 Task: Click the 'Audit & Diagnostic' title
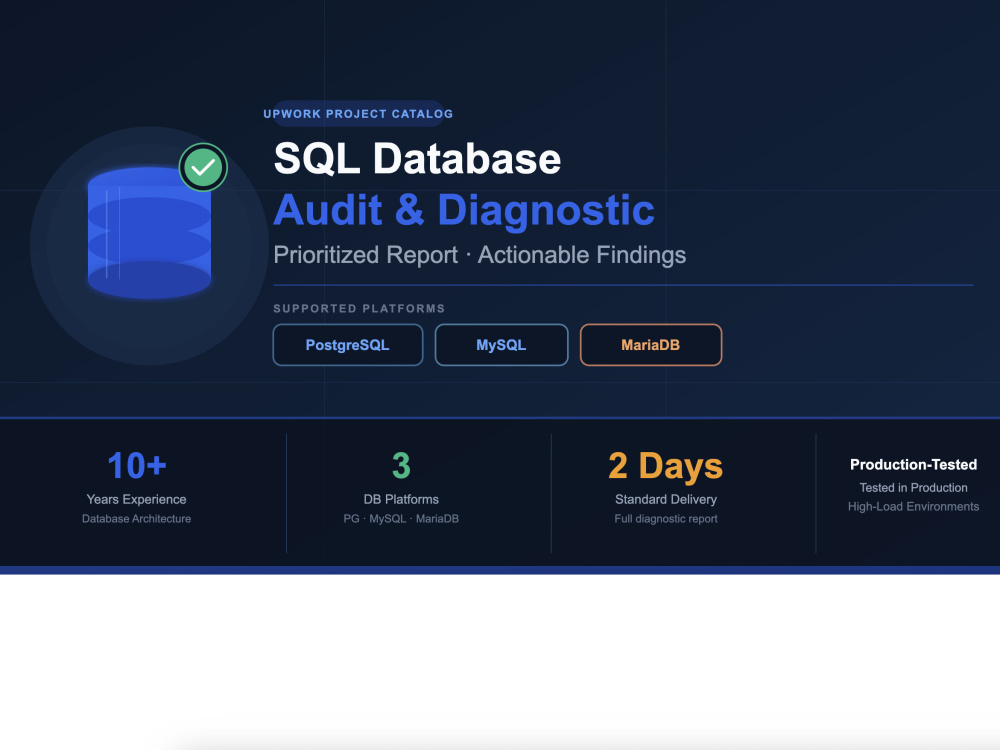click(464, 210)
